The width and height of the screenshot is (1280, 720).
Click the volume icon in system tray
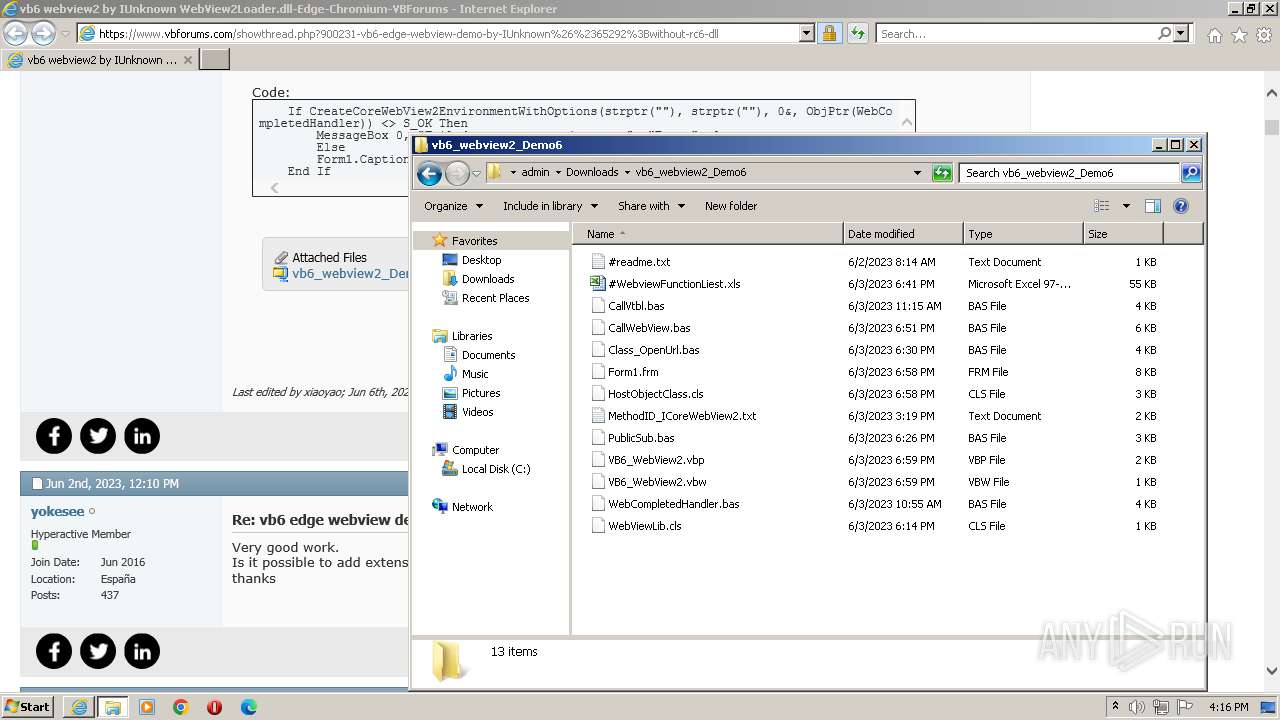pos(1138,706)
